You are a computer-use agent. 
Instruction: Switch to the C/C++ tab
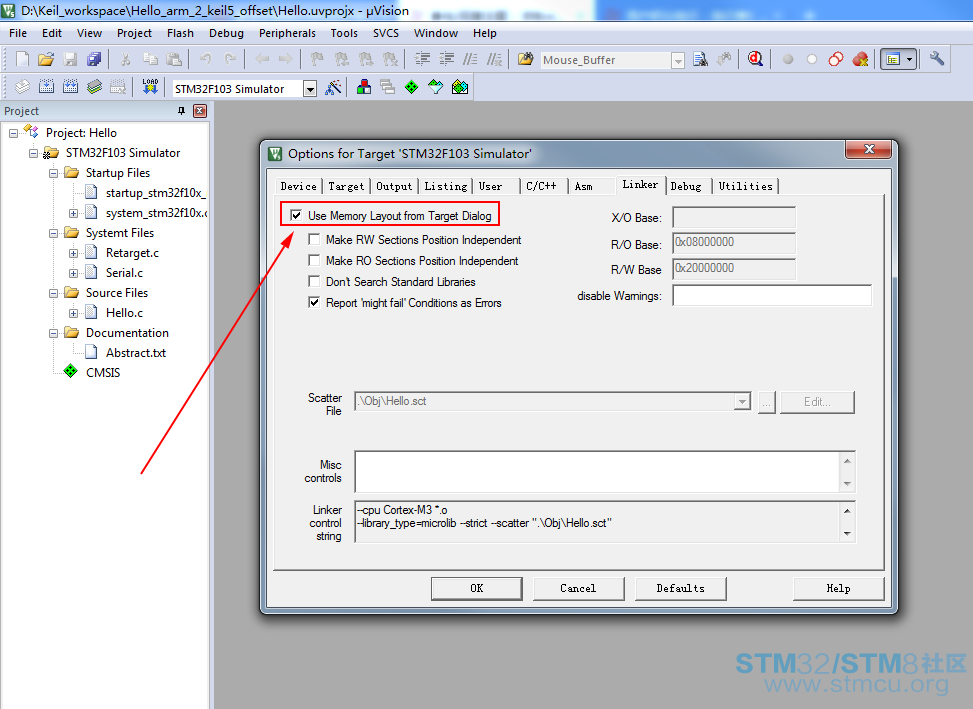[542, 186]
